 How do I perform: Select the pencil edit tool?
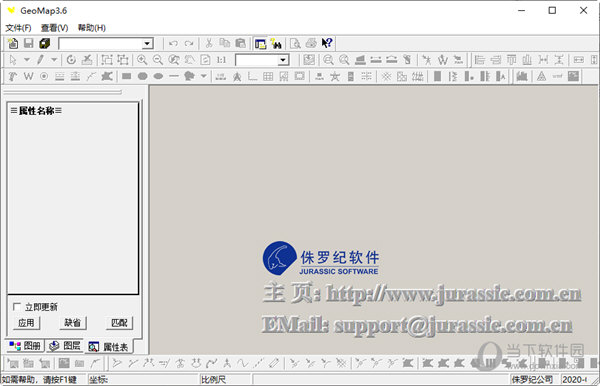[x=40, y=60]
